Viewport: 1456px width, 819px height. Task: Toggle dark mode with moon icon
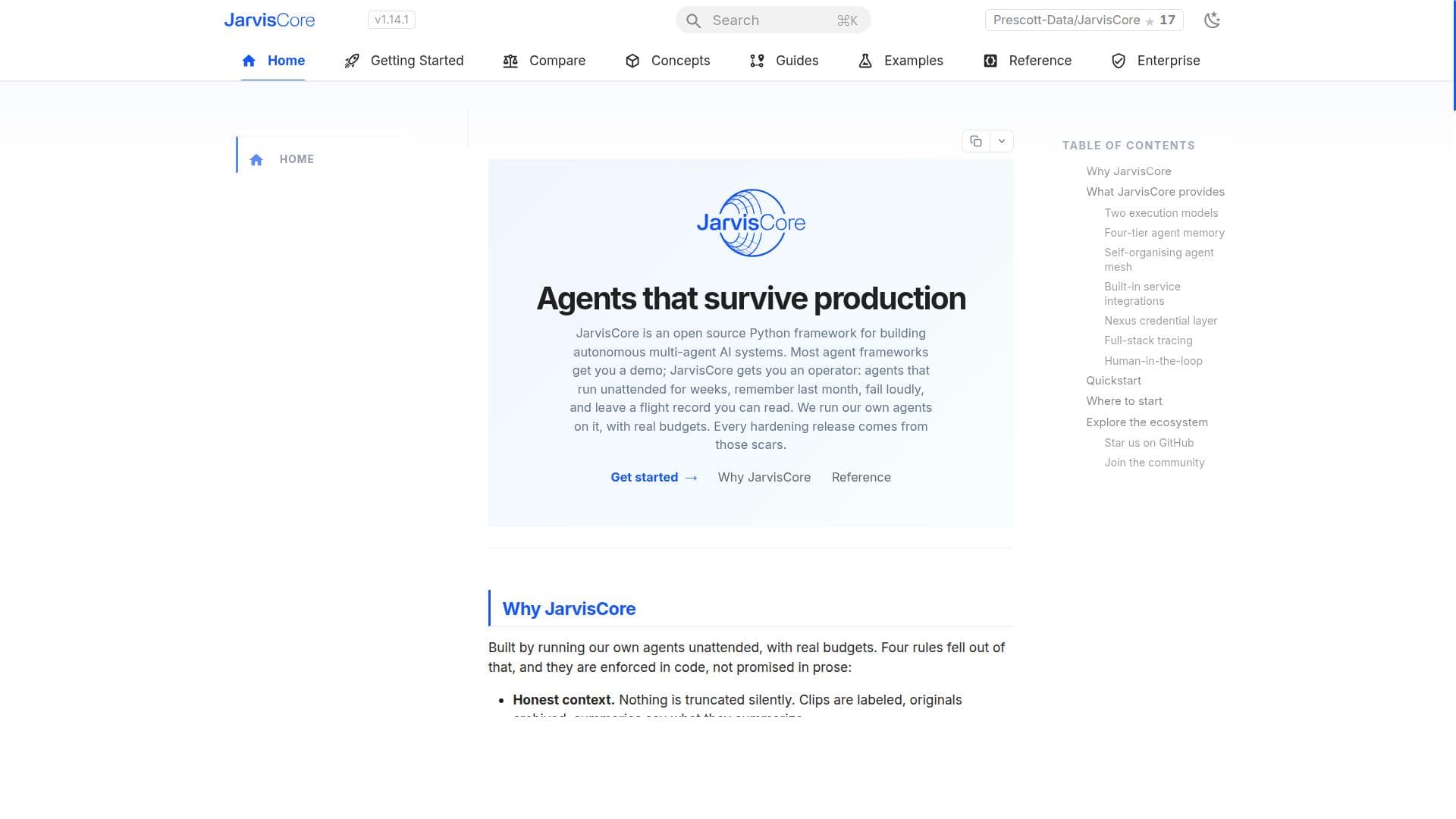[1212, 20]
